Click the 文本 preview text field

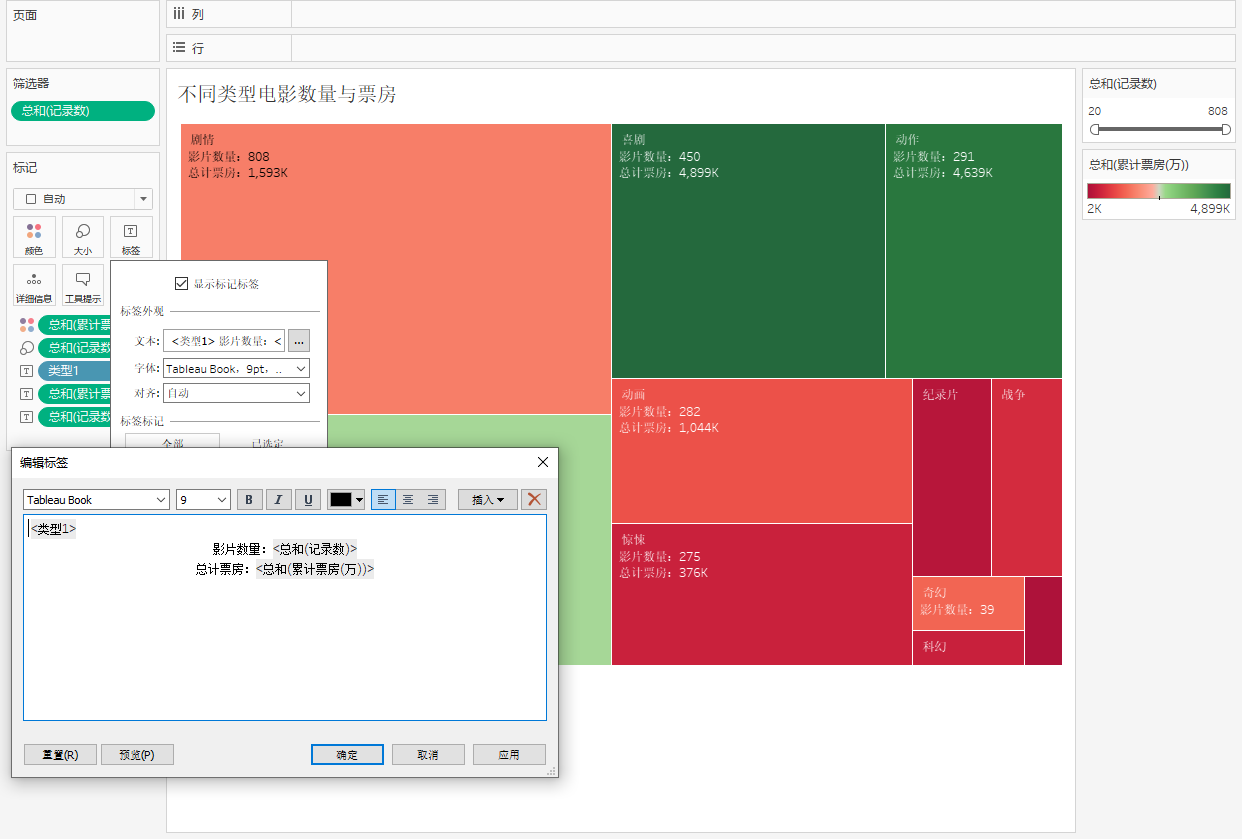click(x=224, y=341)
